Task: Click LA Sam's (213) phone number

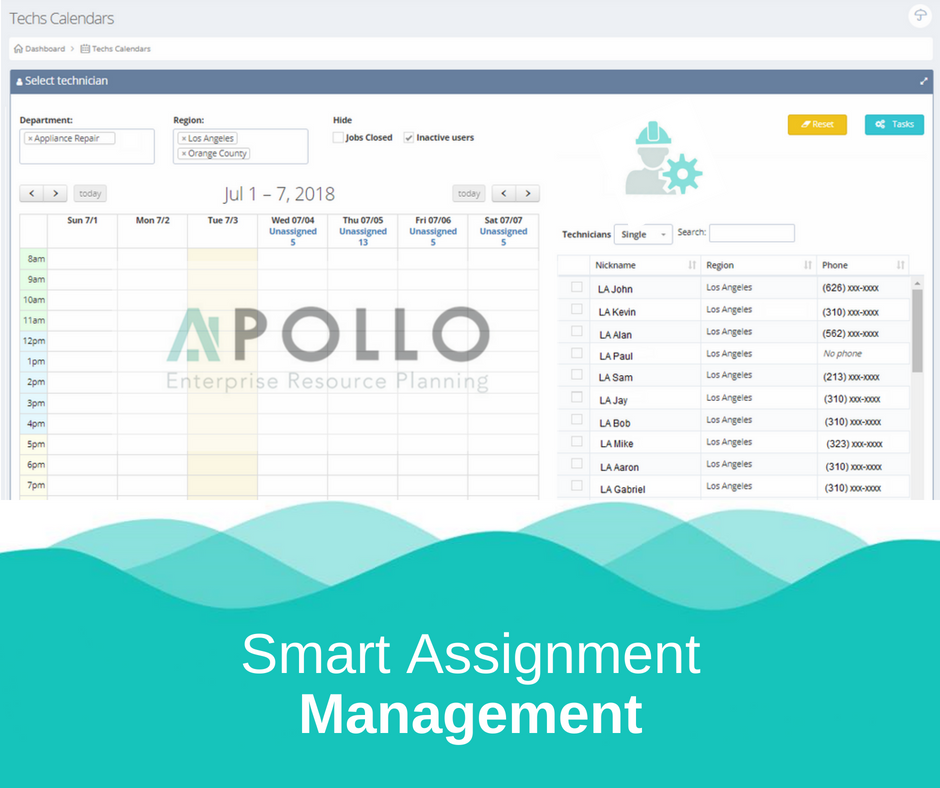Action: 851,377
